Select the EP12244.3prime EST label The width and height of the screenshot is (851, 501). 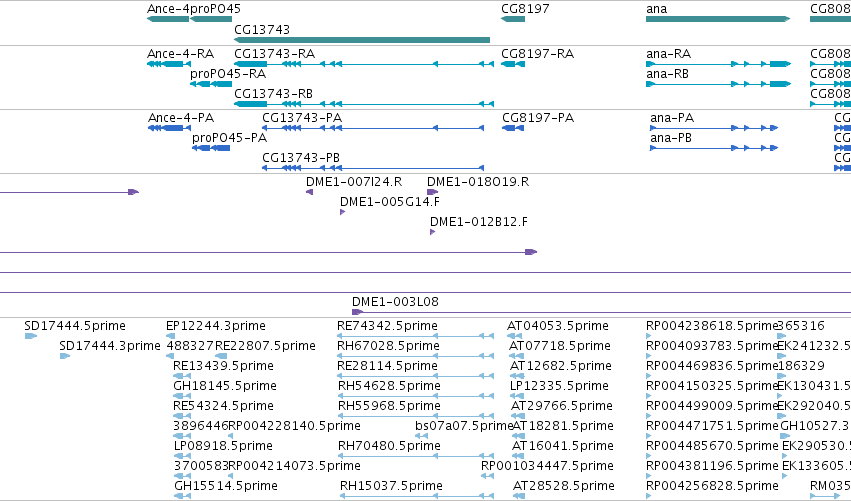(x=215, y=326)
